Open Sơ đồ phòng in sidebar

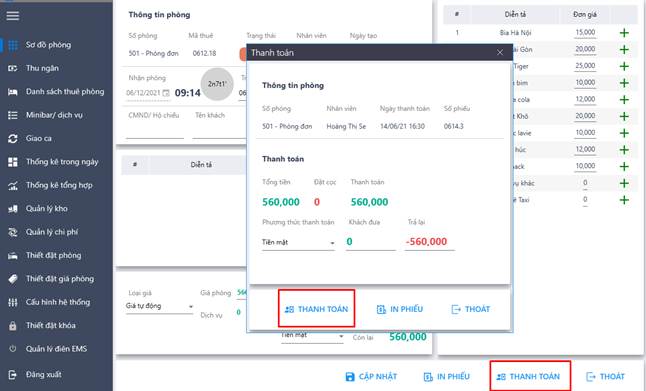coord(48,45)
